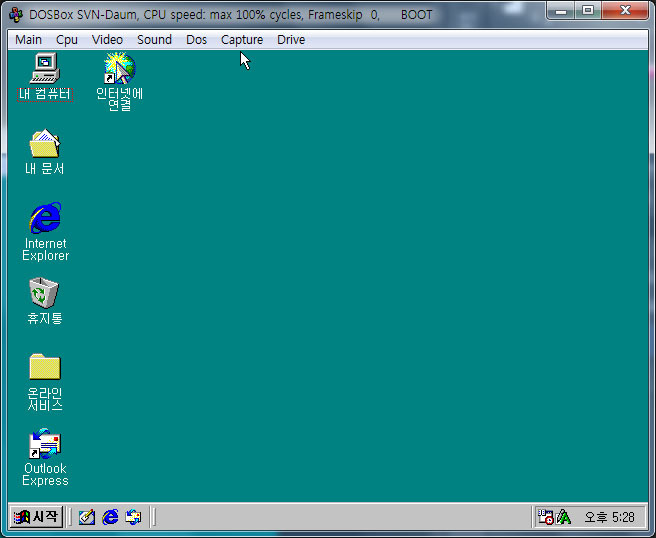Click the DOSBox title bar app icon
The image size is (656, 538).
(x=16, y=15)
